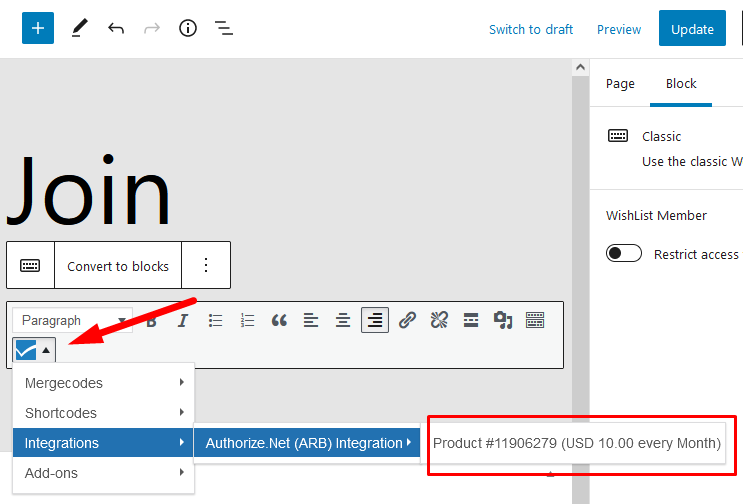Viewport: 743px width, 504px height.
Task: Open the three-dot block options menu
Action: (x=206, y=265)
